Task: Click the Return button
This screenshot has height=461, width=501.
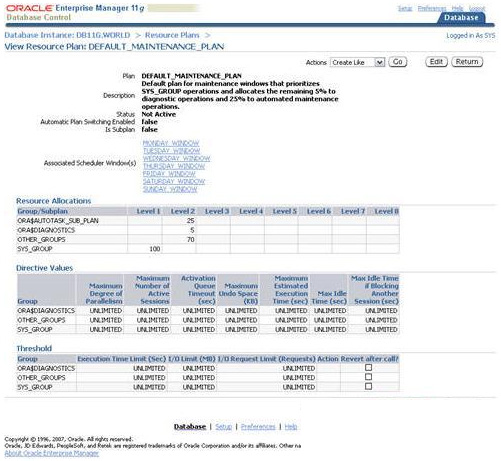Action: [x=467, y=62]
